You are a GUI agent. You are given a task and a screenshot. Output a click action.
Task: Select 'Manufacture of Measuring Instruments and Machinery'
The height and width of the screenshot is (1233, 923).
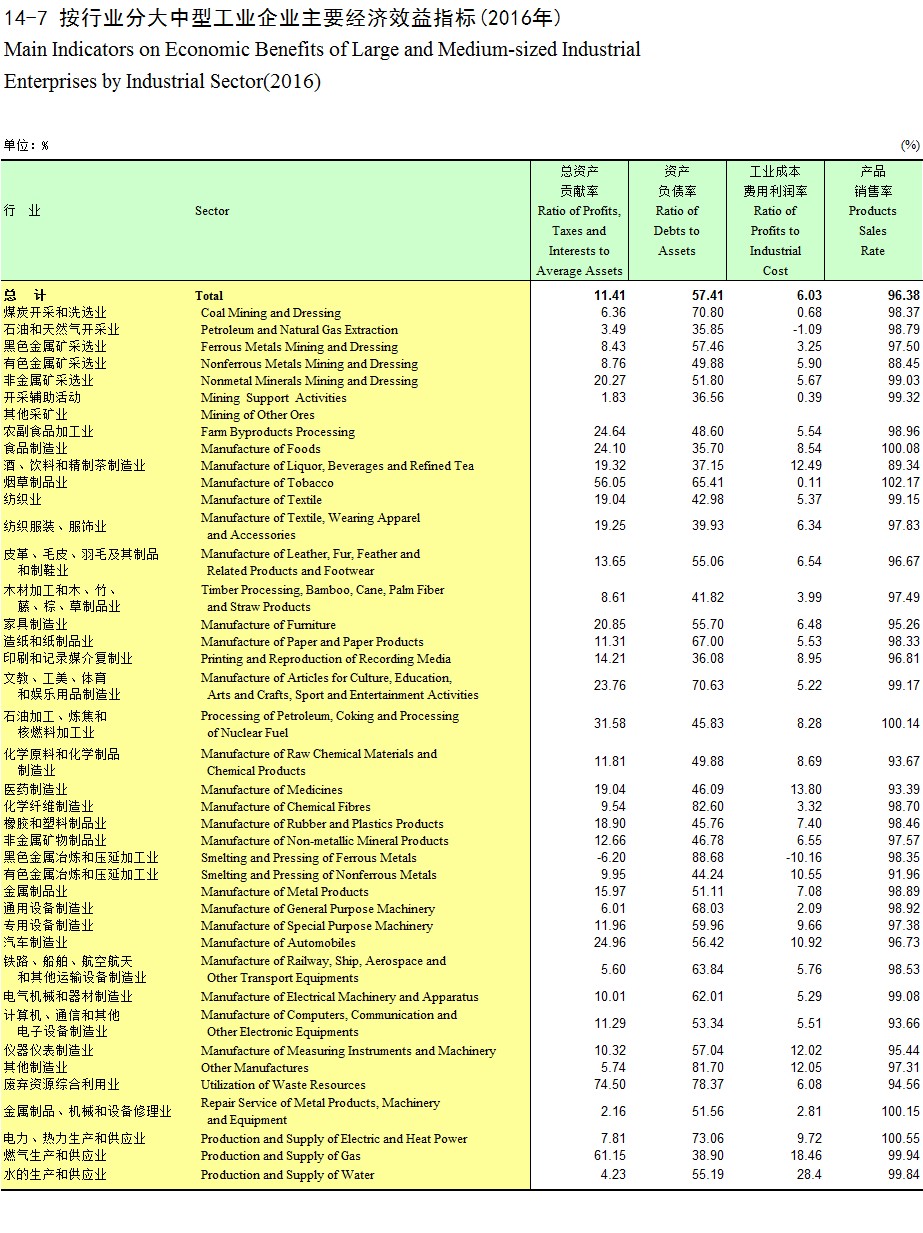click(348, 1051)
